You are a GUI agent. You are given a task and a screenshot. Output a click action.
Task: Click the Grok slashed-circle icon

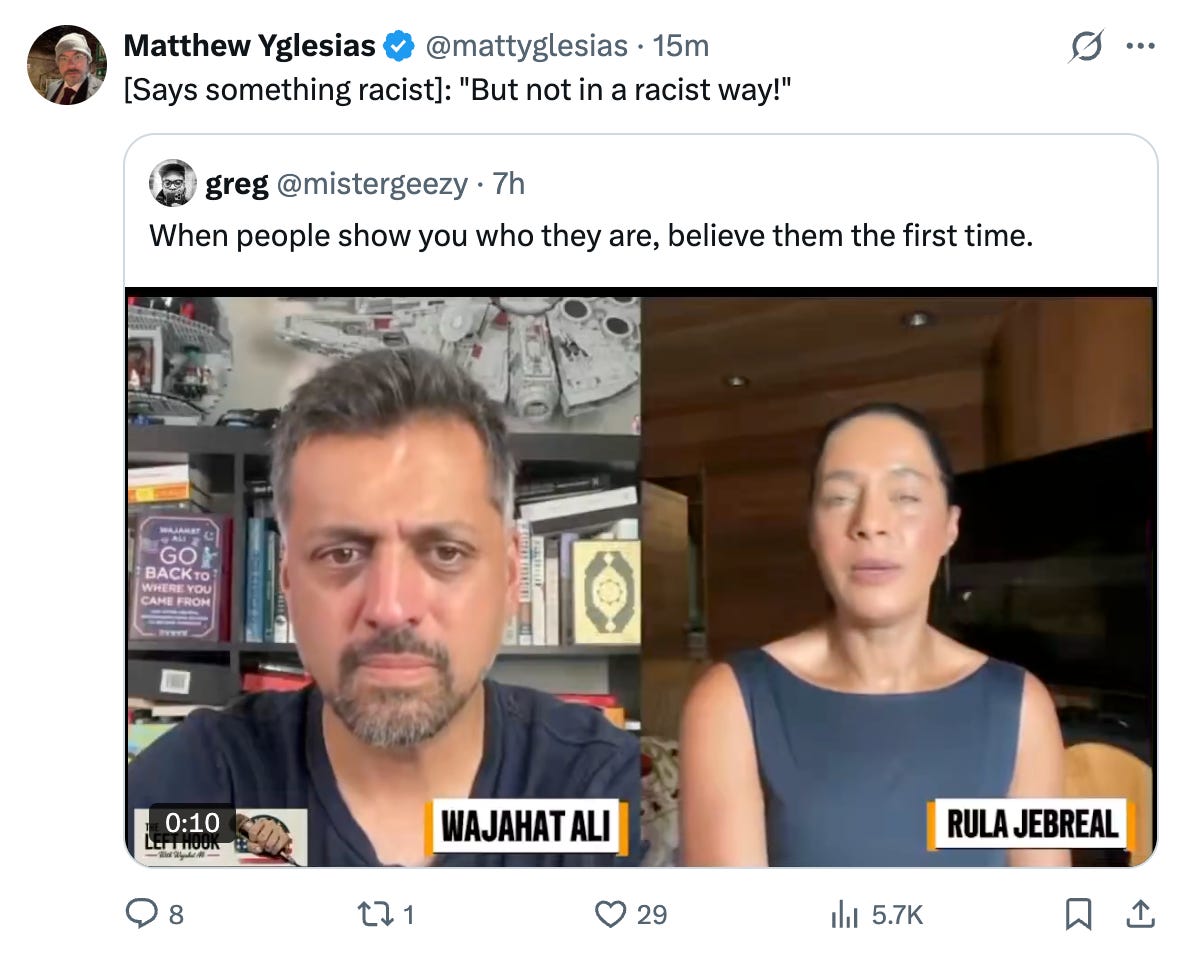[x=1086, y=46]
